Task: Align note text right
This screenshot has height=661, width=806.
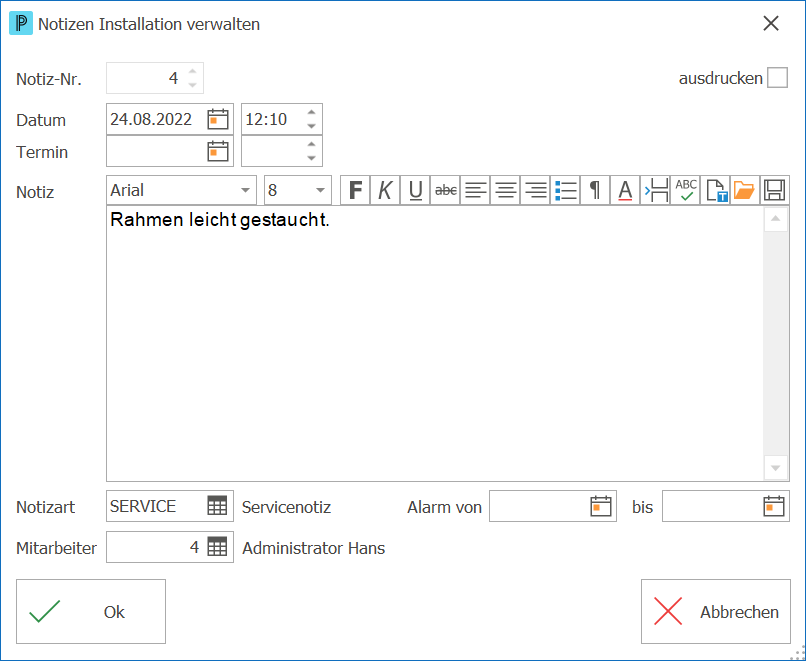Action: tap(535, 190)
